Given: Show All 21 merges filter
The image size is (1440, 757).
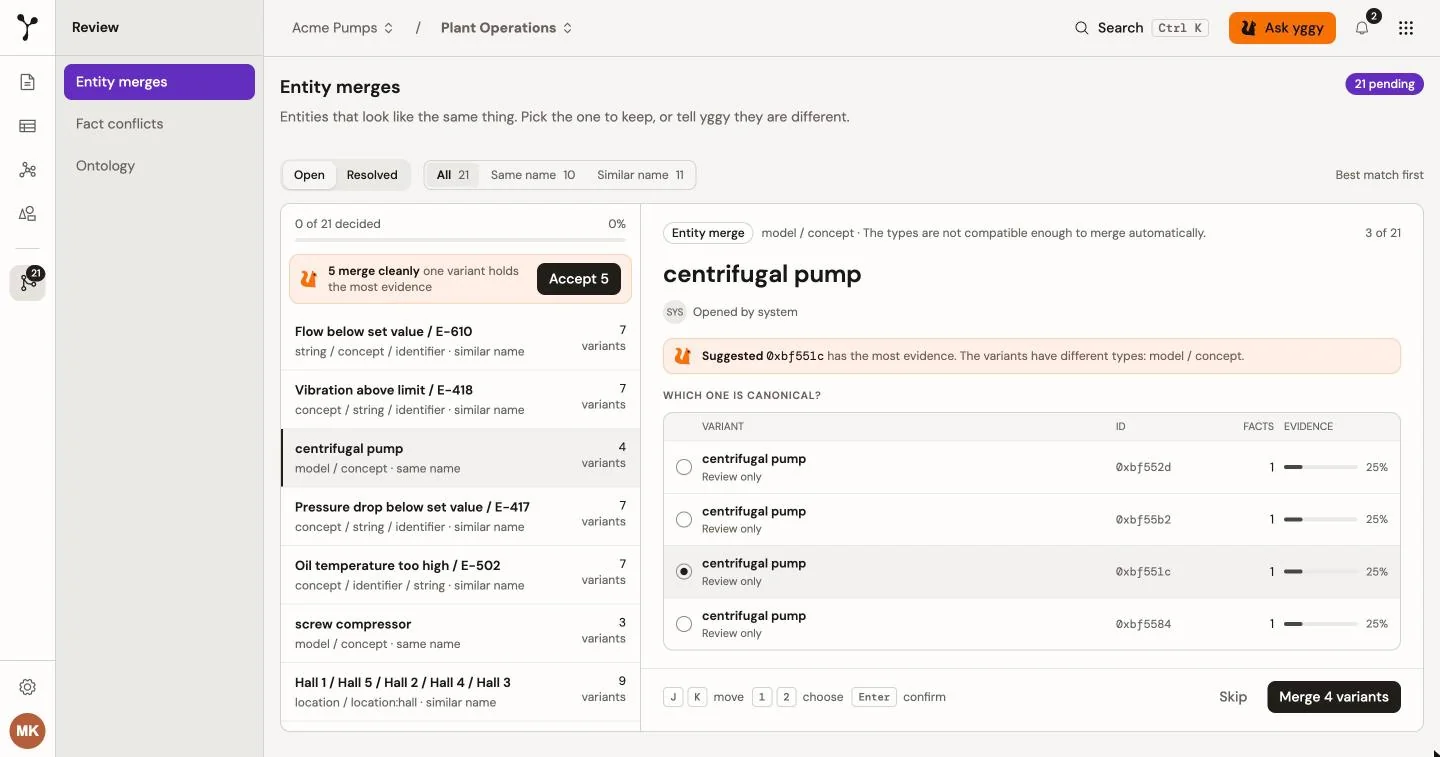Looking at the screenshot, I should 453,175.
